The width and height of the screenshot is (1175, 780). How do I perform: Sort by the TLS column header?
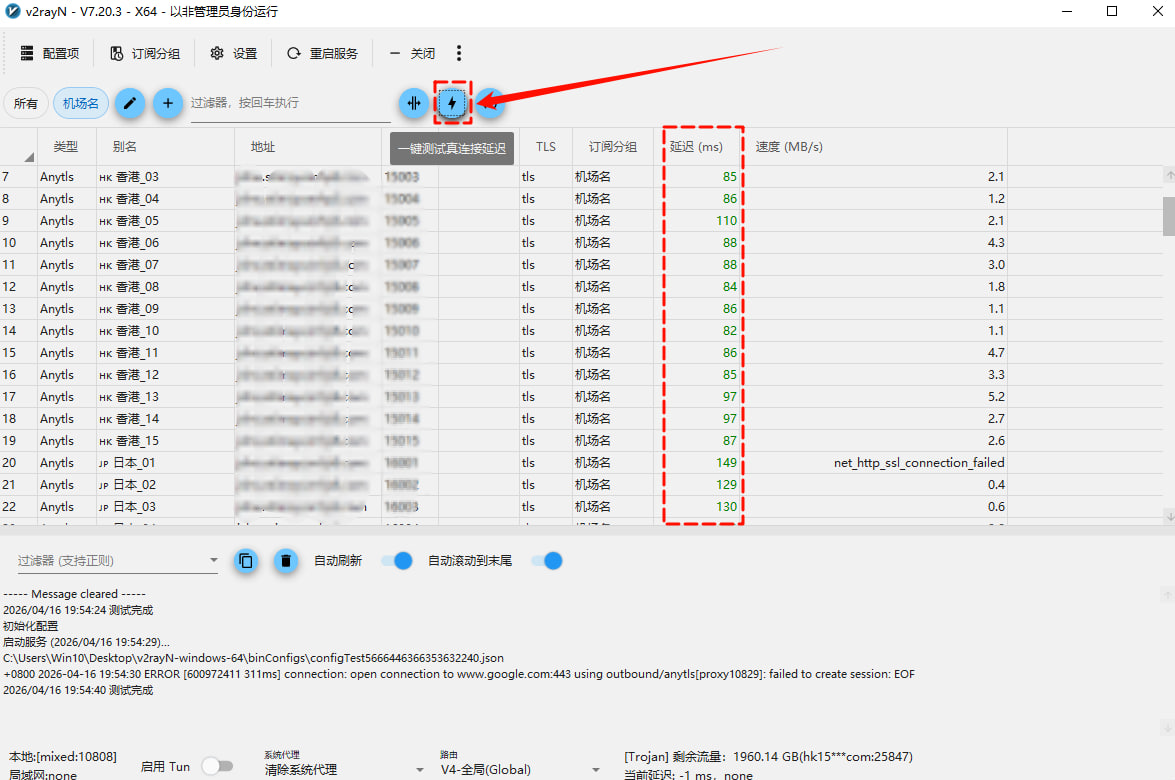click(x=546, y=147)
